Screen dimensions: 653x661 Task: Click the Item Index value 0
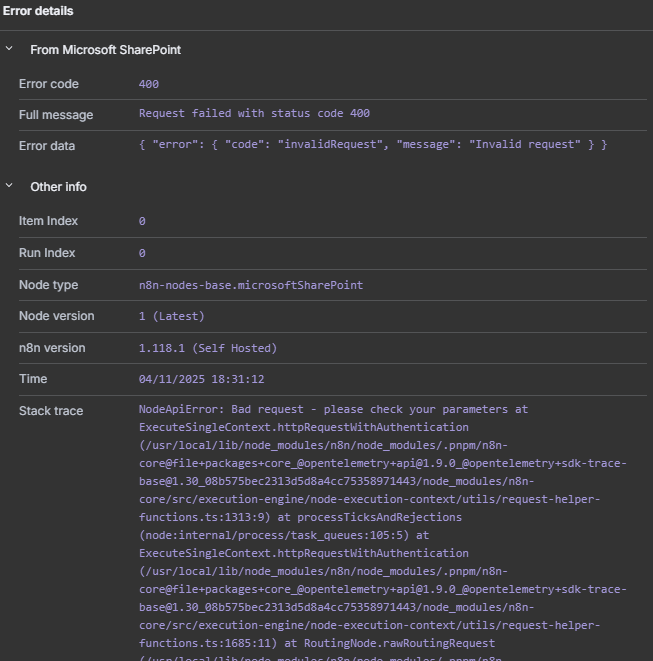(142, 221)
